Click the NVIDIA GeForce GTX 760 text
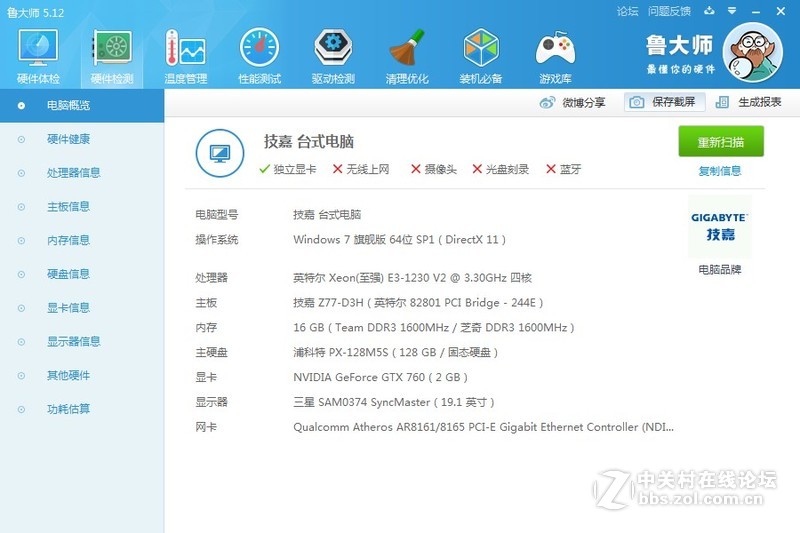 tap(380, 377)
